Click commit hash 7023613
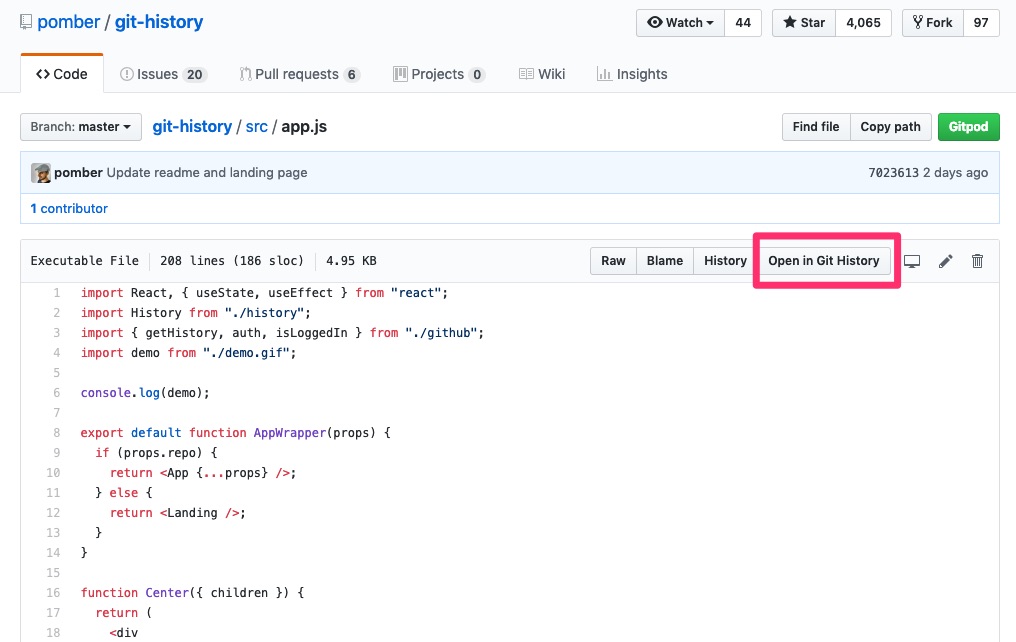This screenshot has width=1016, height=642. click(893, 173)
